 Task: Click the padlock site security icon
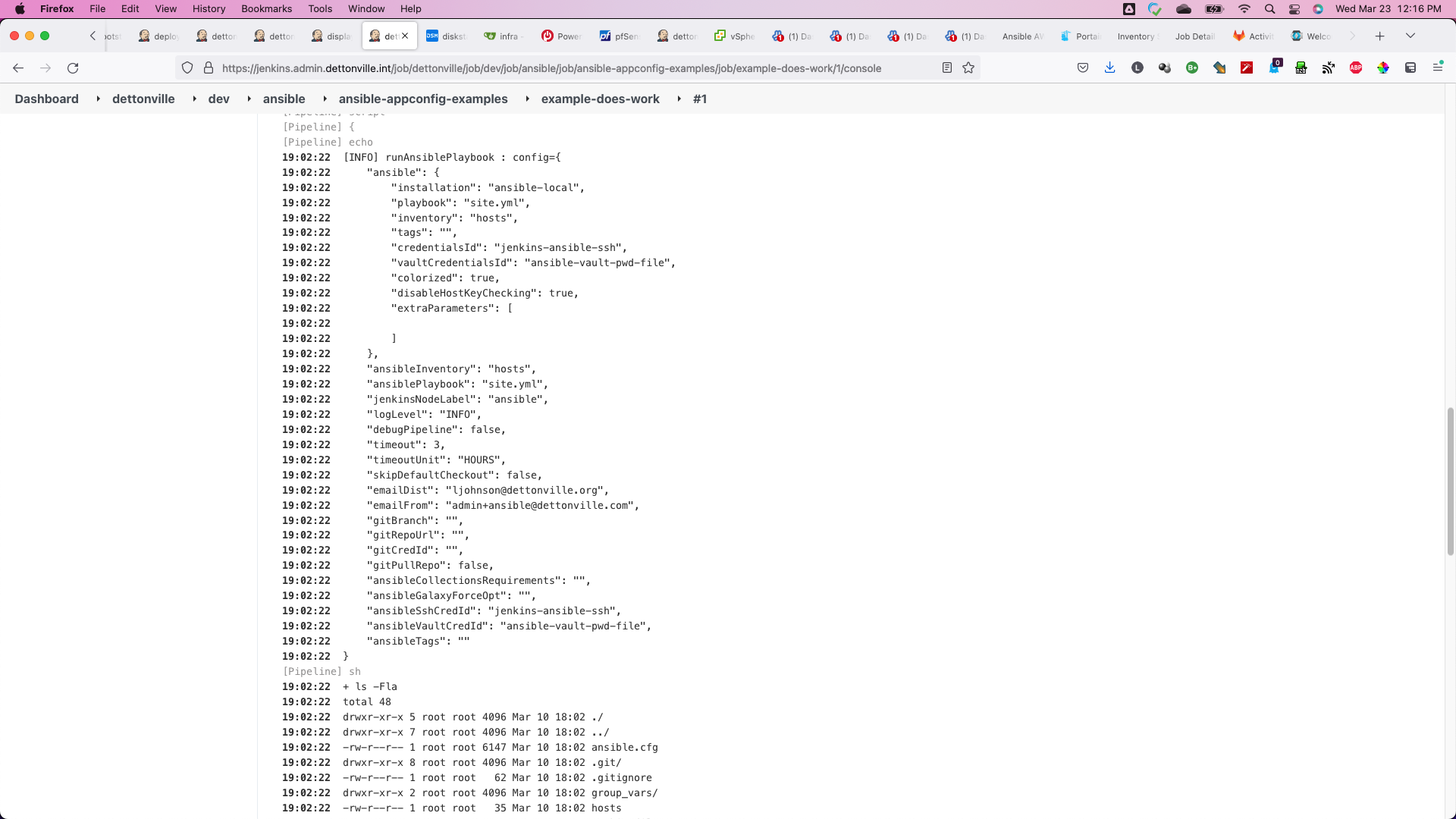209,68
